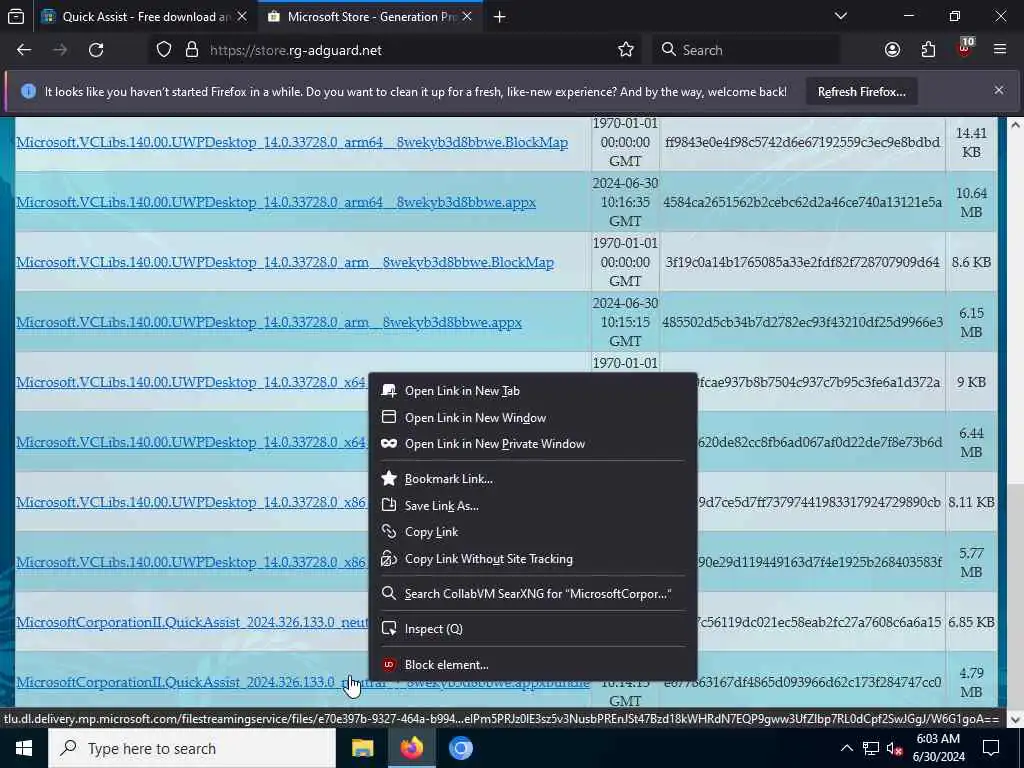Open the Extensions puzzle icon
The height and width of the screenshot is (768, 1024).
click(928, 50)
